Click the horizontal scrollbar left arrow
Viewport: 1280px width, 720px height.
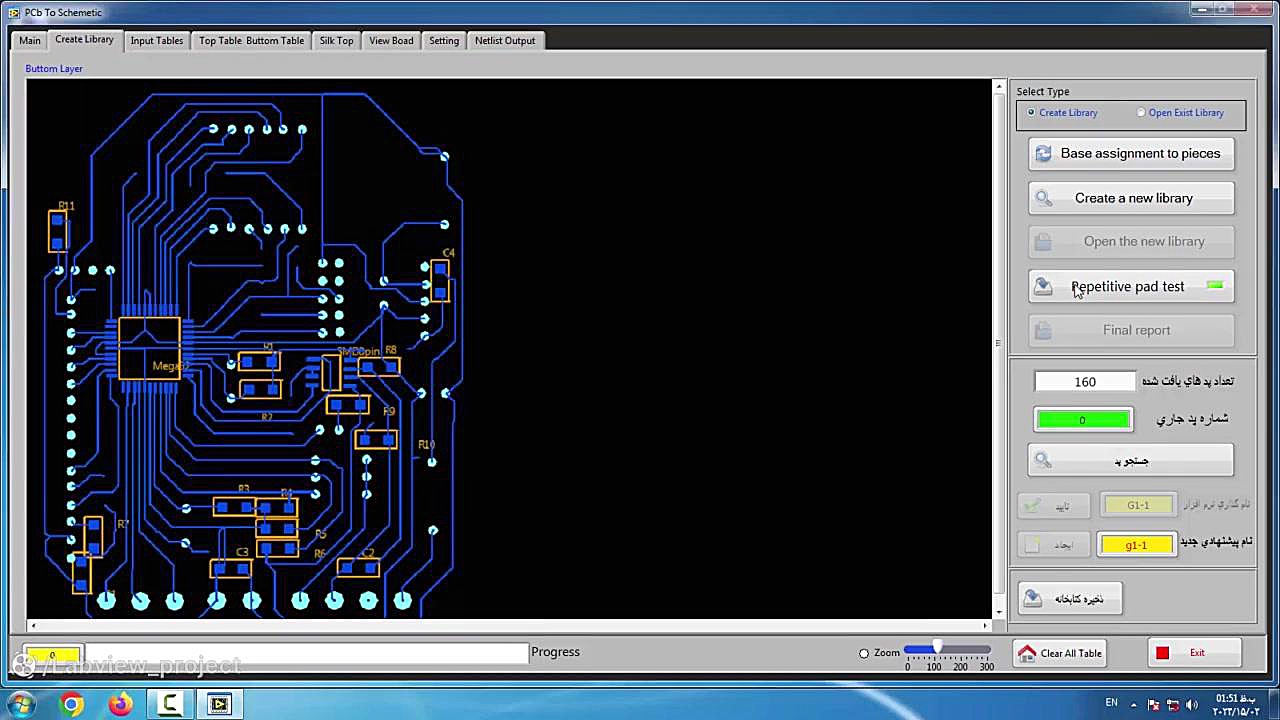[x=32, y=626]
